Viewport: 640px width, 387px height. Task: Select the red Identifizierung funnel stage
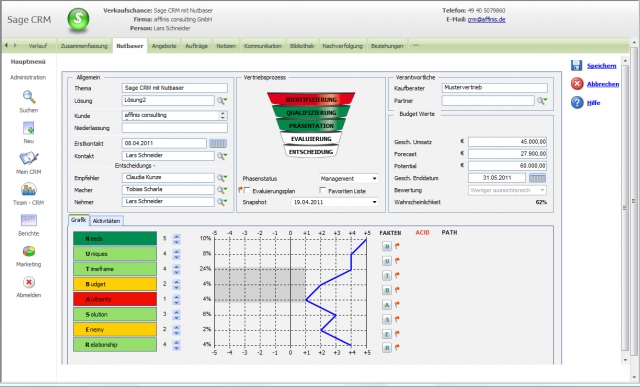(311, 99)
